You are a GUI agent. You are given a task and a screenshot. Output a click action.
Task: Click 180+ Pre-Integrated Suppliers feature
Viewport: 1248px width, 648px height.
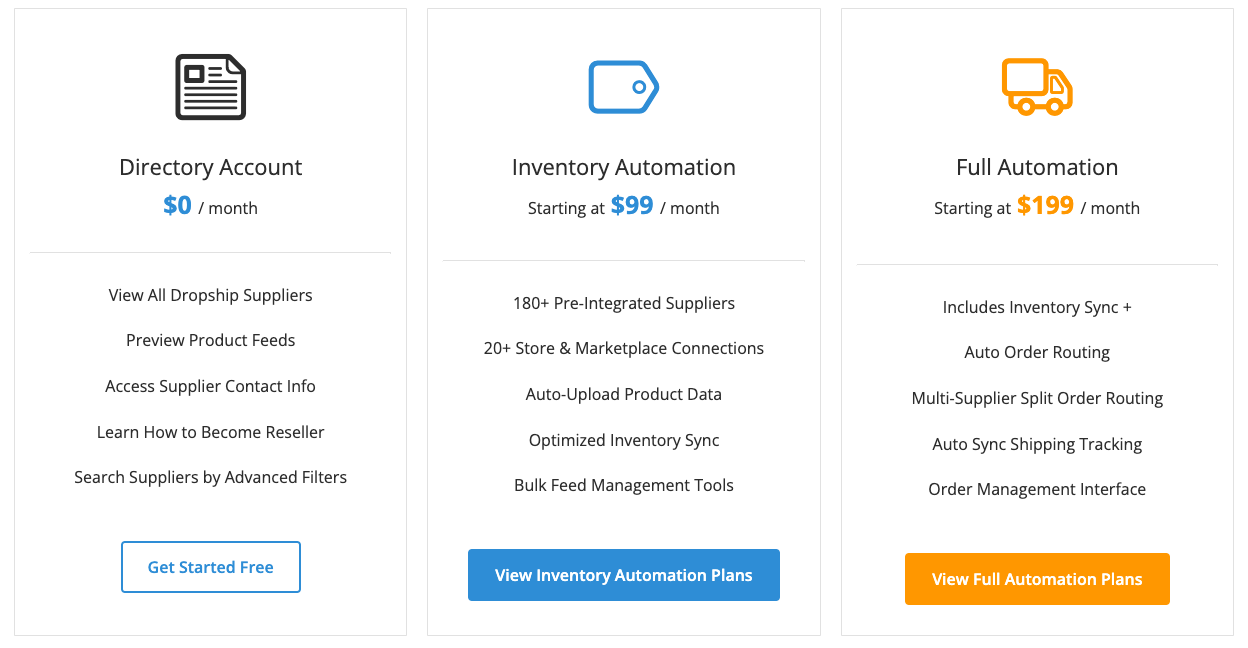[x=623, y=303]
